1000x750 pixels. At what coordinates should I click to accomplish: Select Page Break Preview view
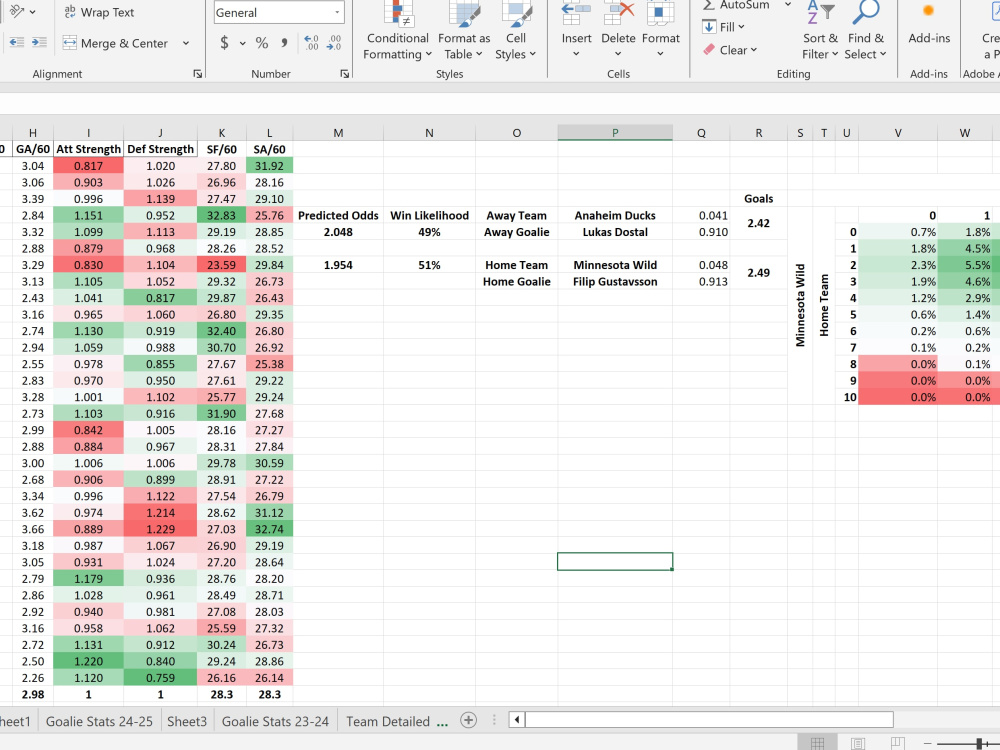(897, 743)
